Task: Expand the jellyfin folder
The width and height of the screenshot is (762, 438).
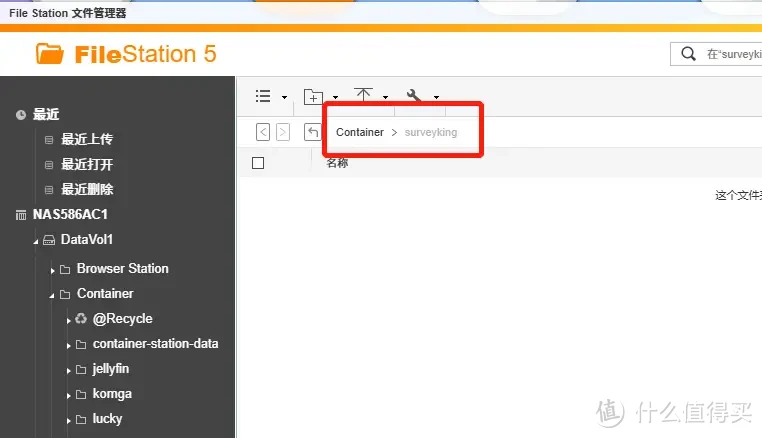Action: pyautogui.click(x=69, y=370)
